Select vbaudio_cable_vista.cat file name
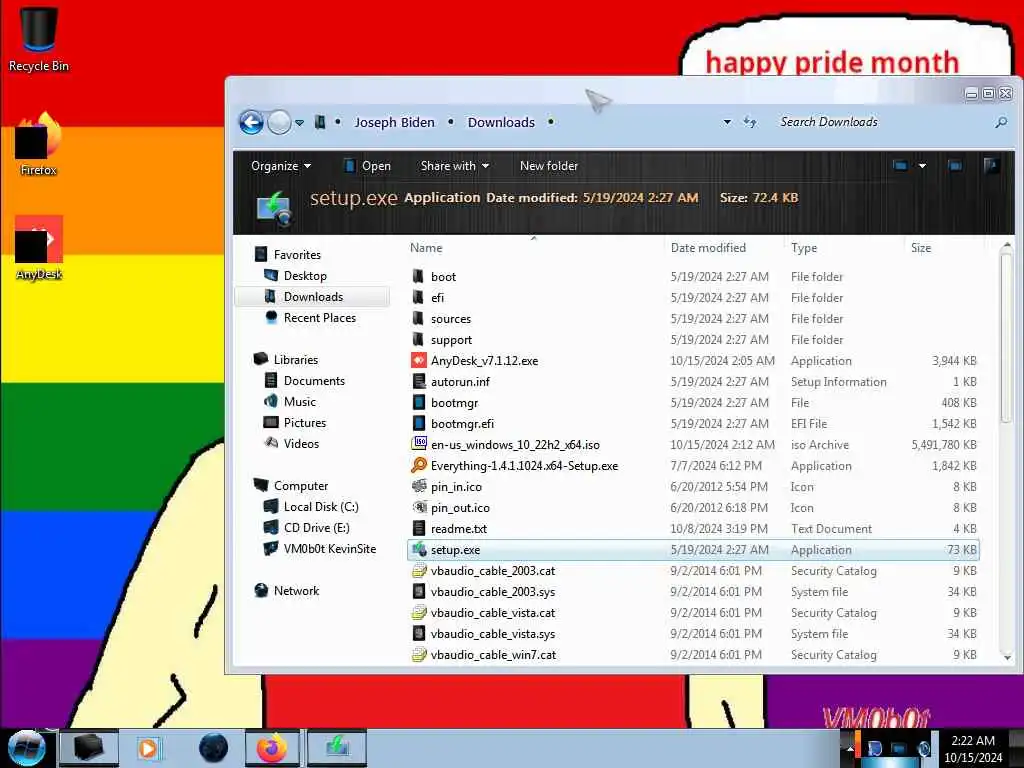This screenshot has height=768, width=1024. click(x=492, y=613)
